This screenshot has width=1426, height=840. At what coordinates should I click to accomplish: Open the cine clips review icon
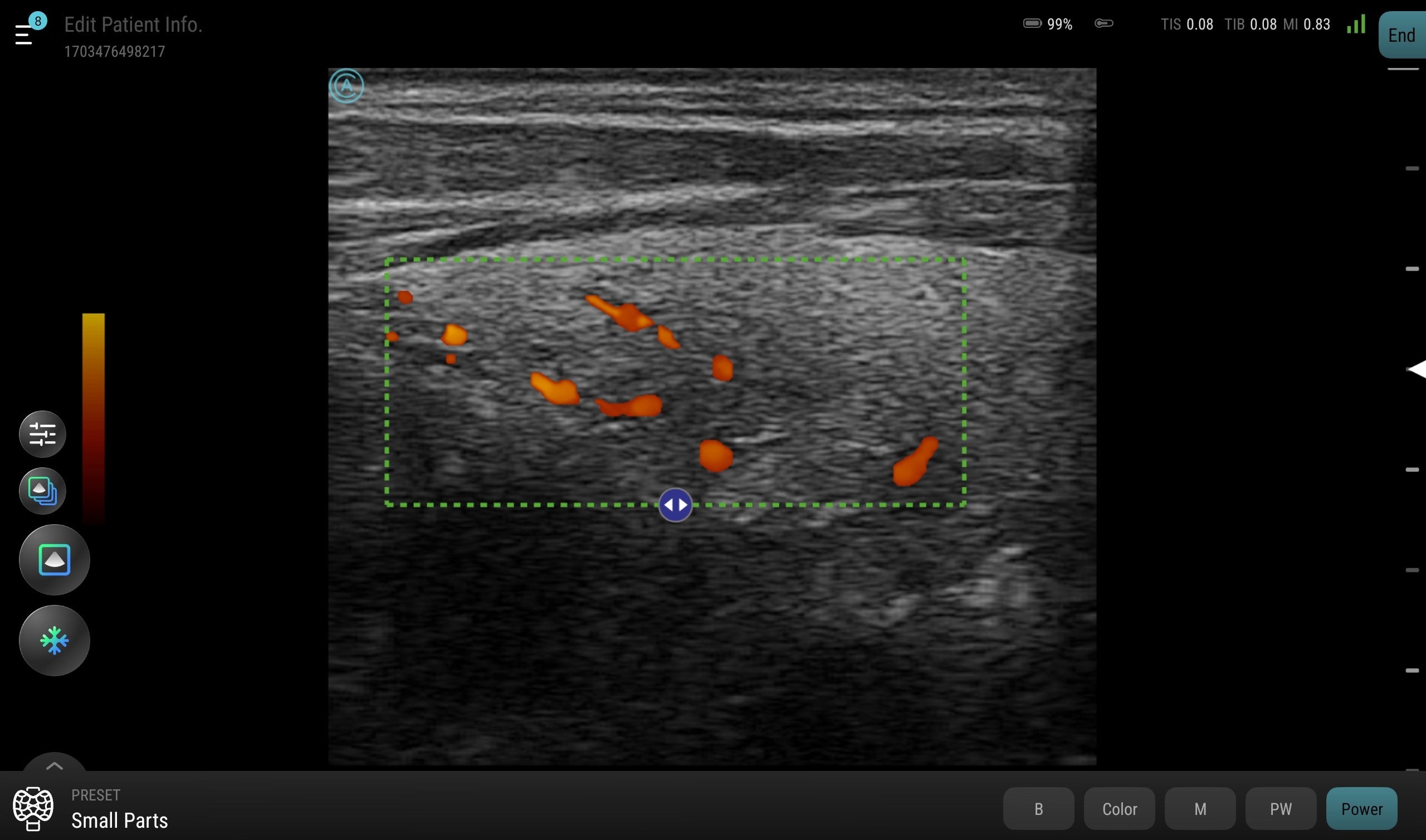click(x=42, y=491)
